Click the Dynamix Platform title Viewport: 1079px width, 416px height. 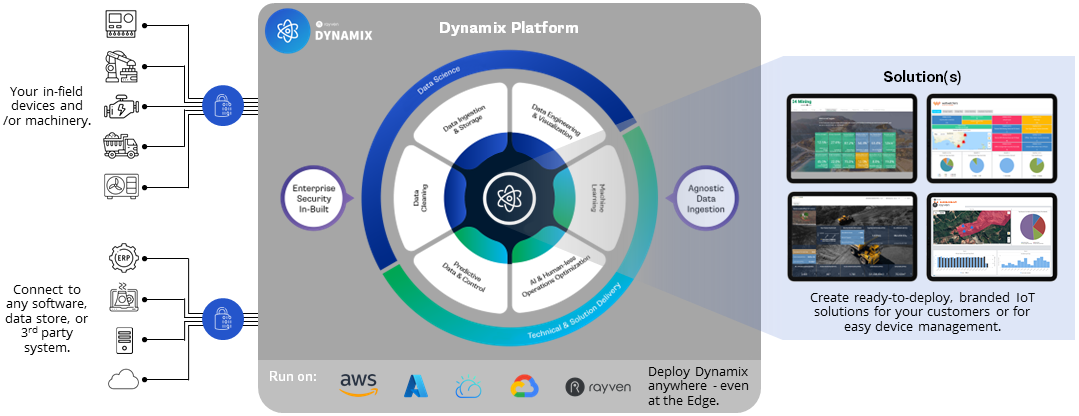(x=509, y=28)
